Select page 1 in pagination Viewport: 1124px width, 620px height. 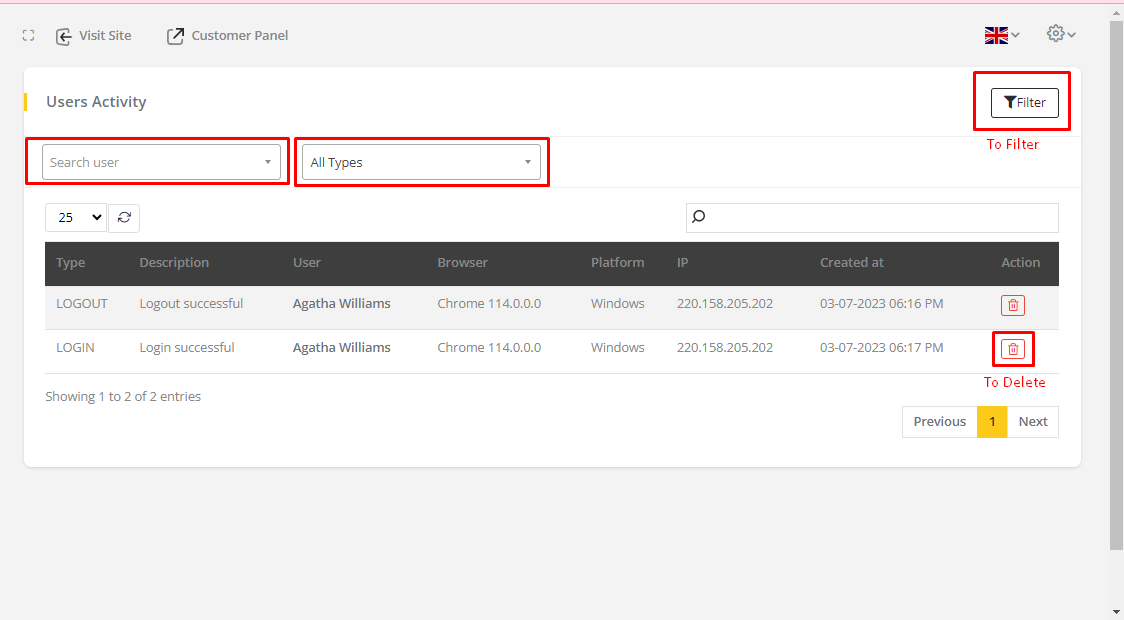pyautogui.click(x=992, y=422)
